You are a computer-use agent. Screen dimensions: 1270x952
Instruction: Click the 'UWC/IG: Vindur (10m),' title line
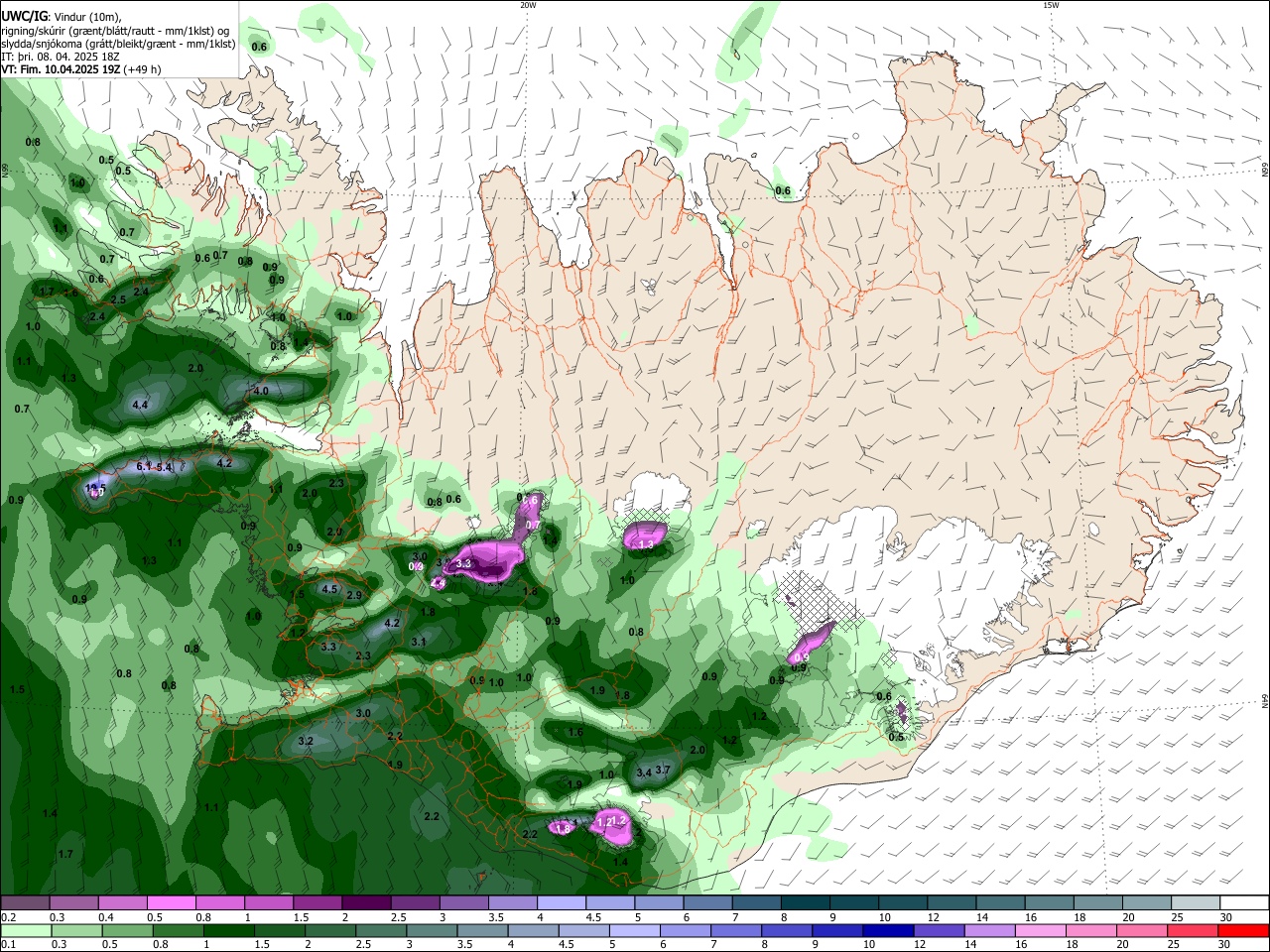coord(62,16)
